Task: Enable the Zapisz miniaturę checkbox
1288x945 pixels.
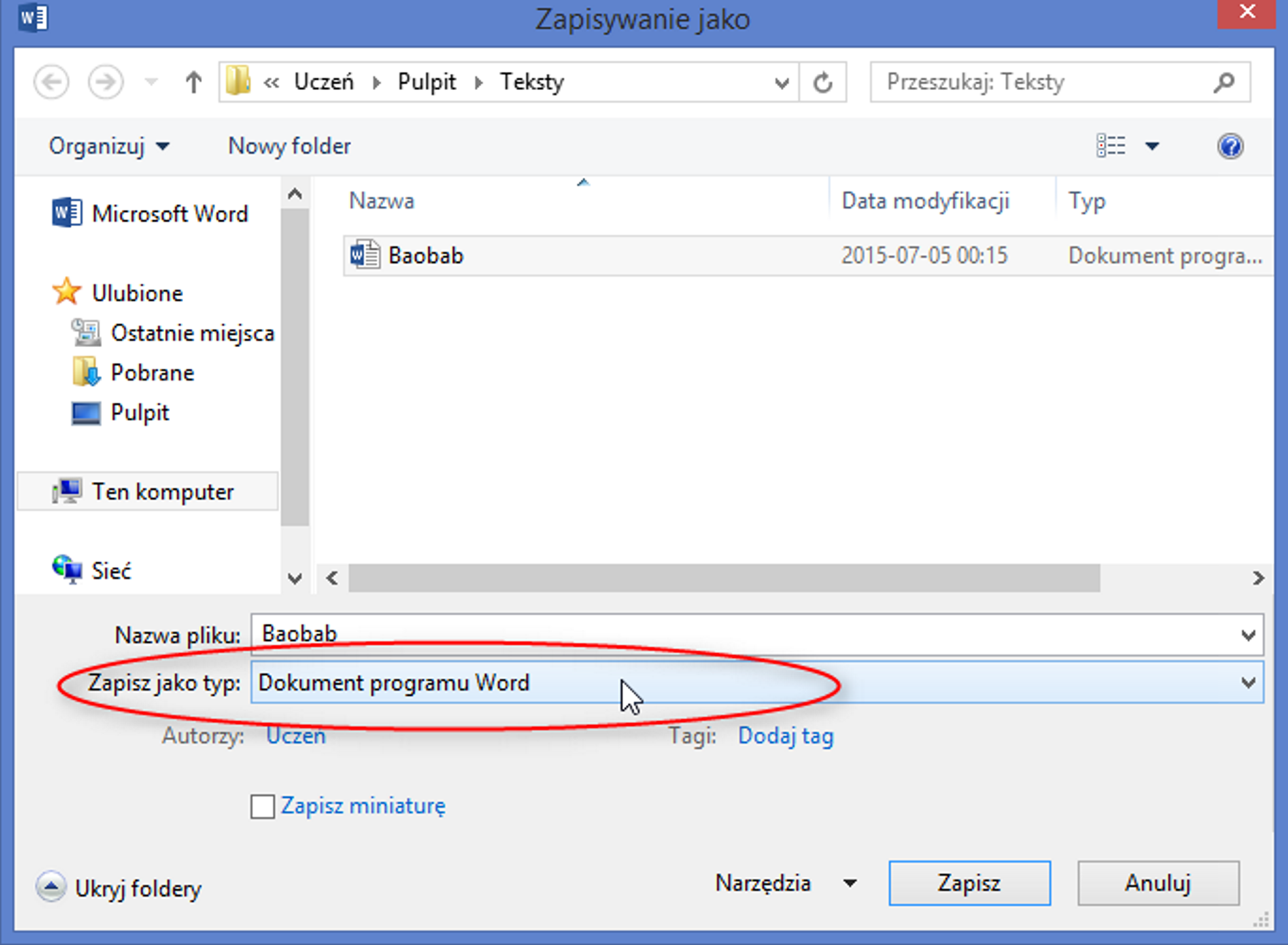Action: (262, 806)
